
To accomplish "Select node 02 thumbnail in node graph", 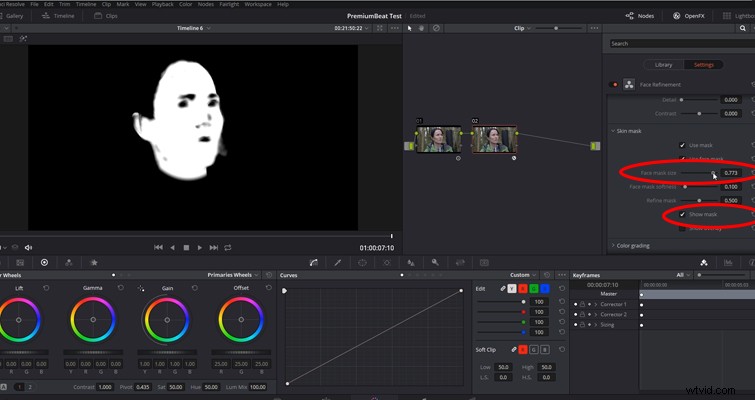I will point(494,140).
